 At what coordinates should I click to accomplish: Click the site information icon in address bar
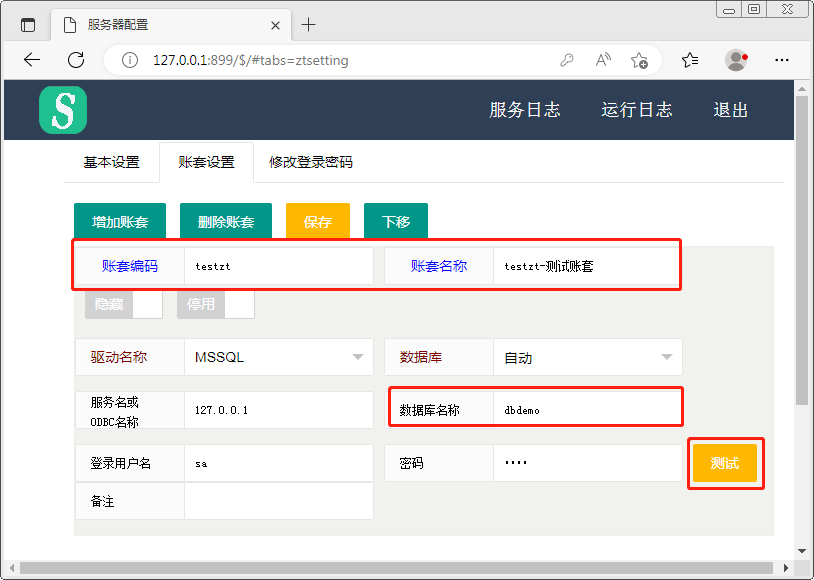(x=129, y=60)
